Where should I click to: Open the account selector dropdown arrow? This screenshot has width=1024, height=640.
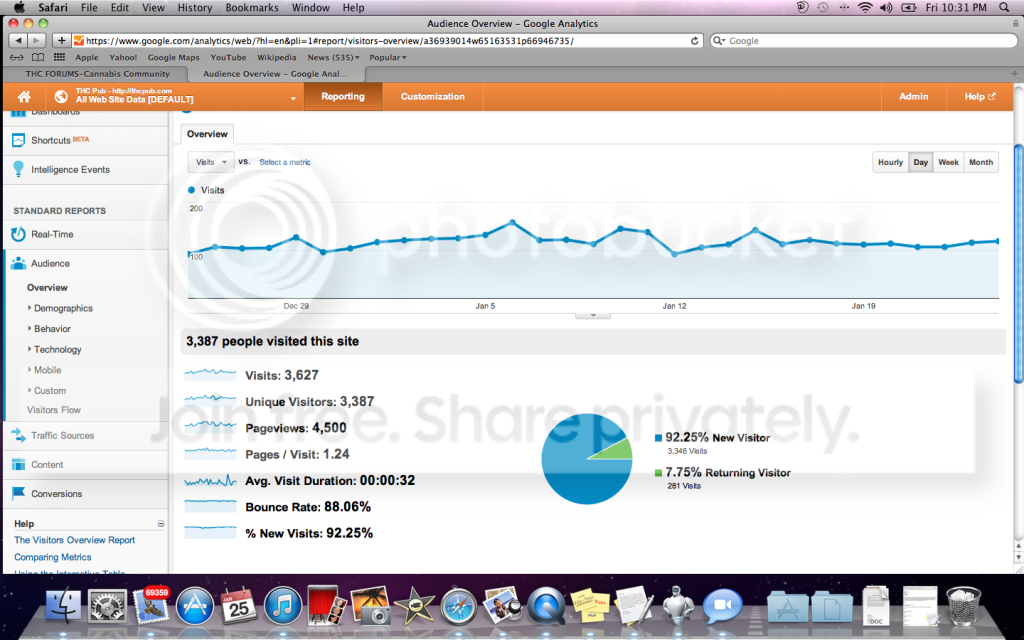(293, 99)
